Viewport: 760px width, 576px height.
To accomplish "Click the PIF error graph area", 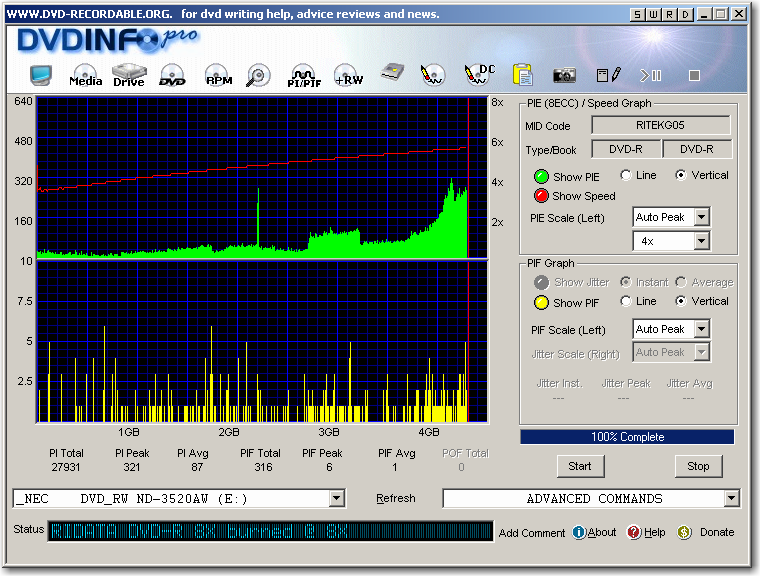I will [x=262, y=342].
